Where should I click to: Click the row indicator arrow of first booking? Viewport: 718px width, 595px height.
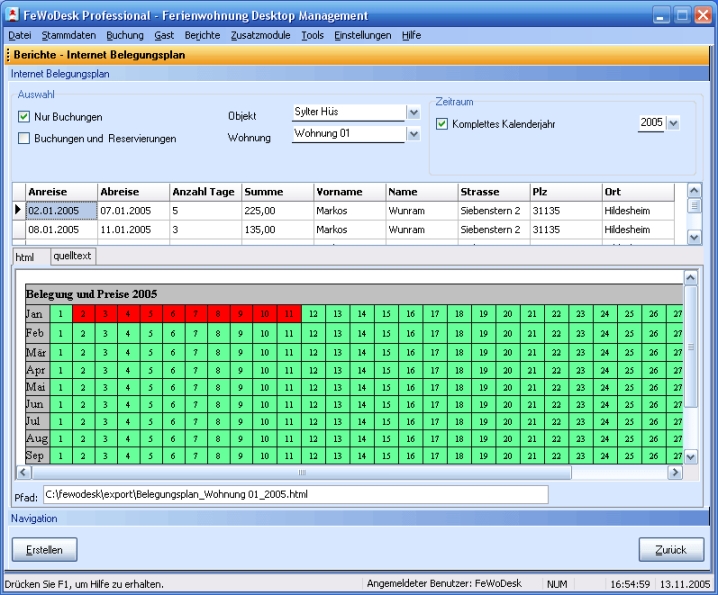(x=18, y=210)
